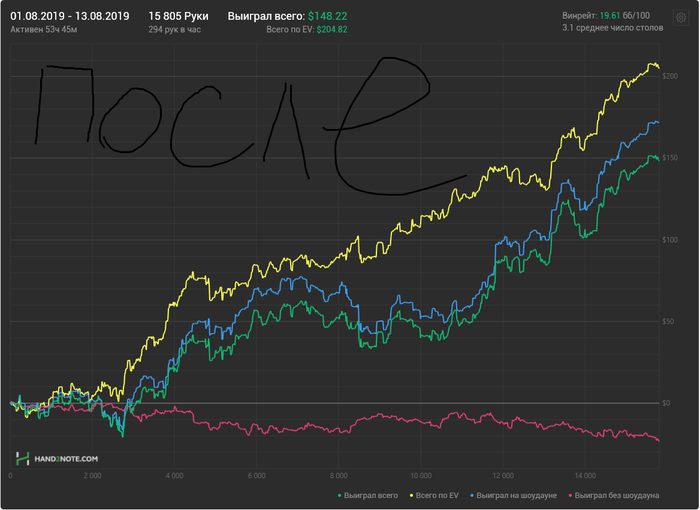
Task: Click the $150 y-axis label
Action: pos(670,158)
